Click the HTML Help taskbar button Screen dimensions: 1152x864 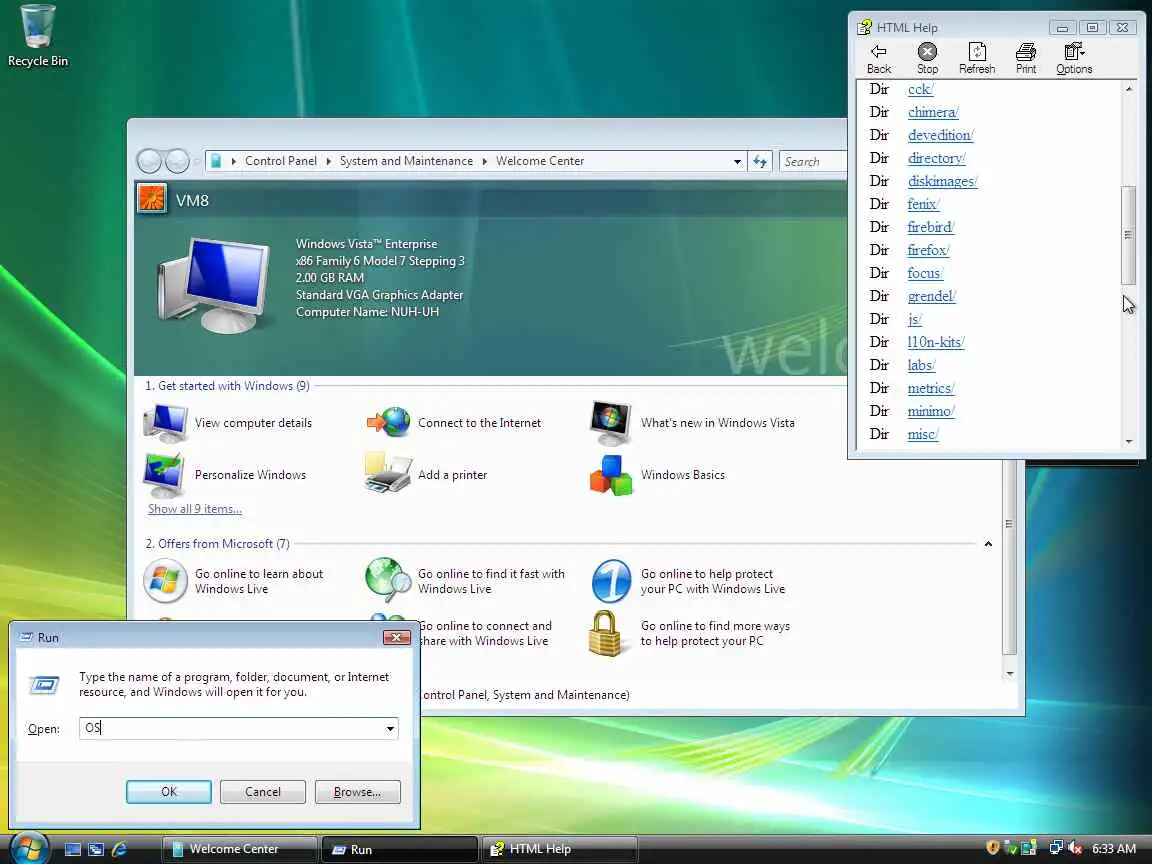click(560, 849)
